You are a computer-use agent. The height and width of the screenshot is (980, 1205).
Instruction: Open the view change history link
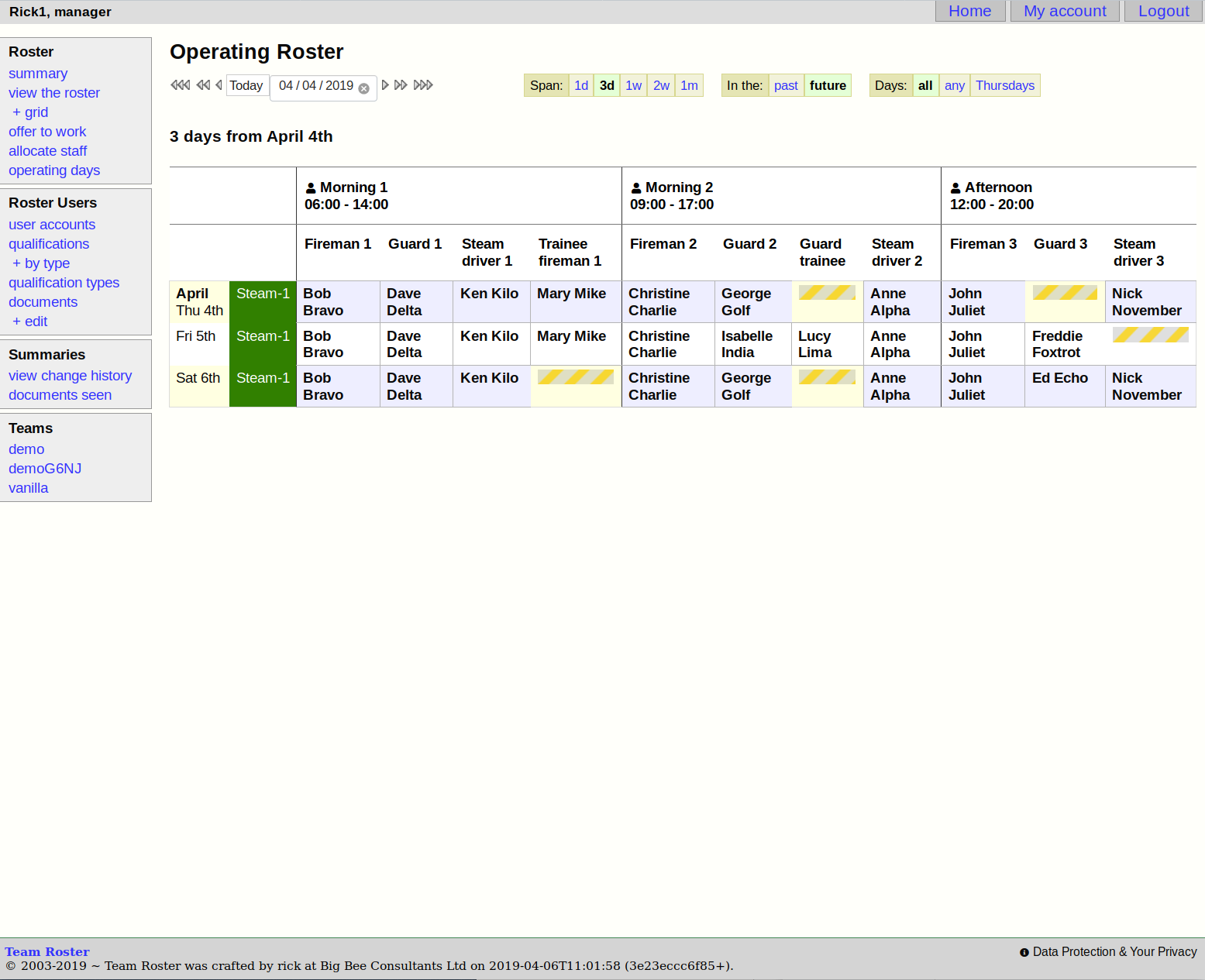(70, 376)
